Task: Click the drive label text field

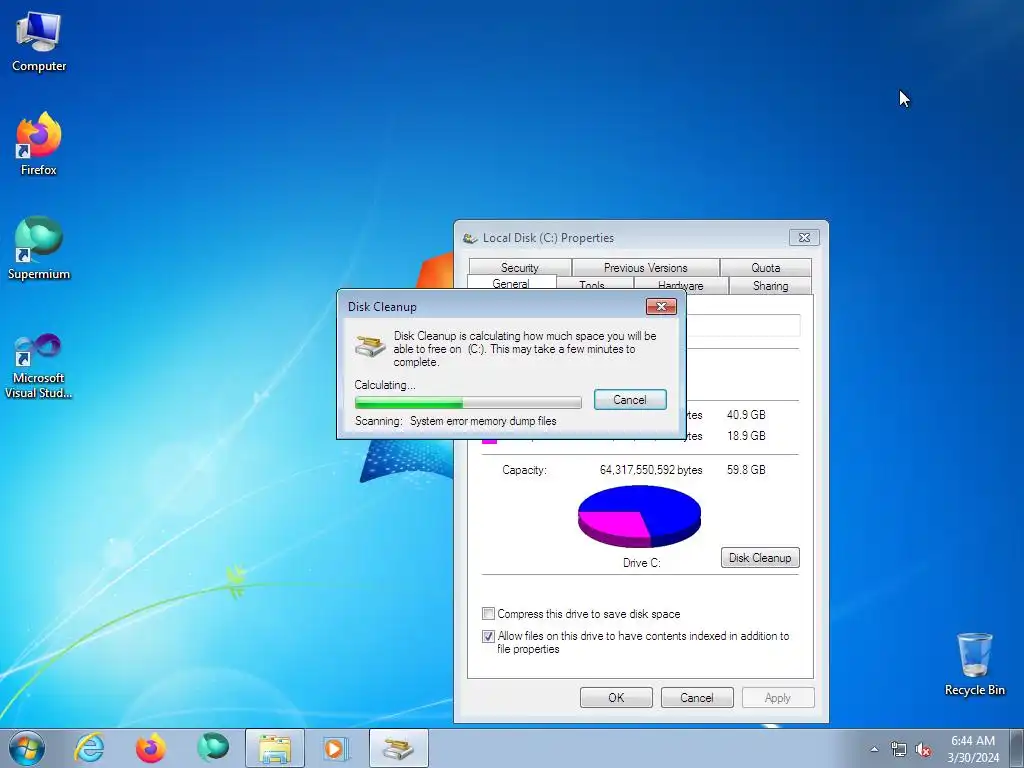Action: coord(743,325)
